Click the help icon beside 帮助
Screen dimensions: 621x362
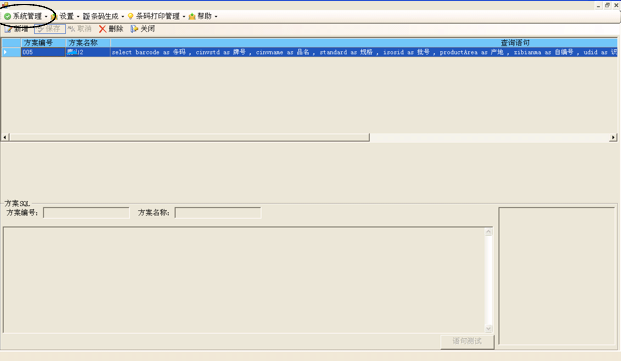192,16
